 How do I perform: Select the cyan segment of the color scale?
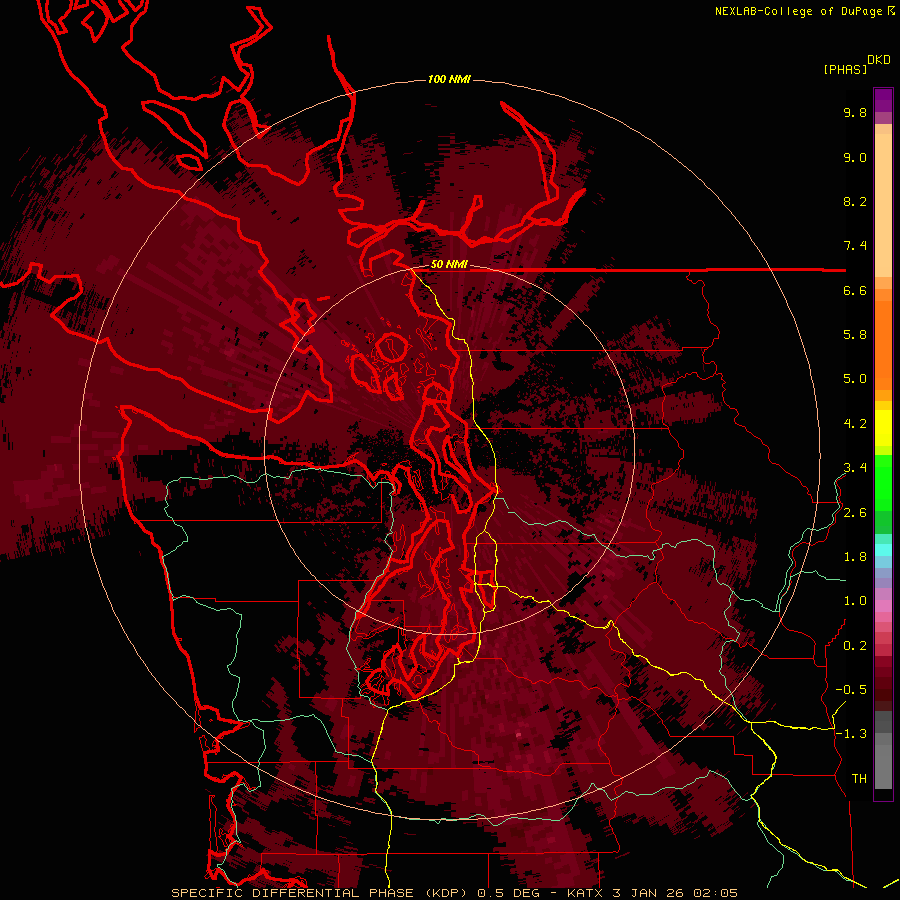[x=883, y=550]
